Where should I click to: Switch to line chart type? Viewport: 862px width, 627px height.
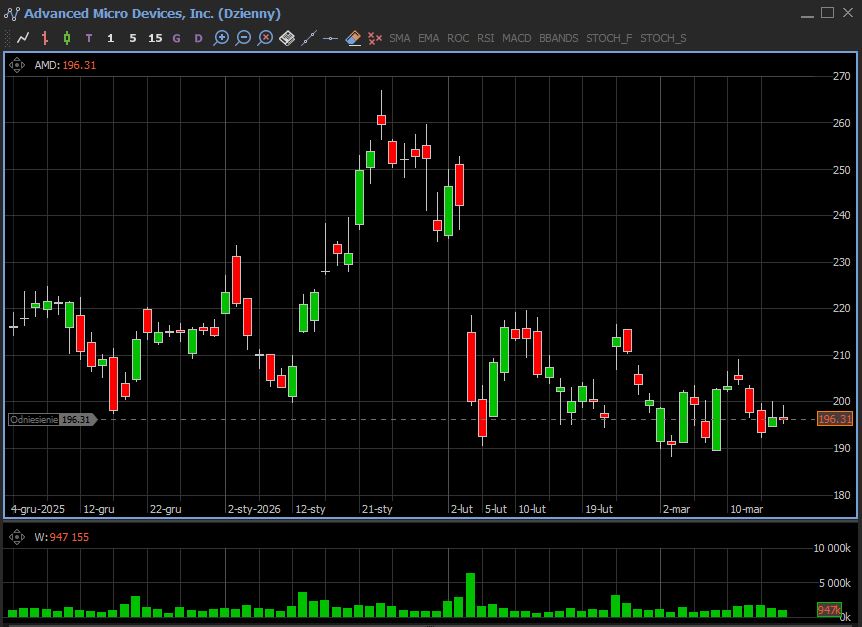tap(23, 38)
